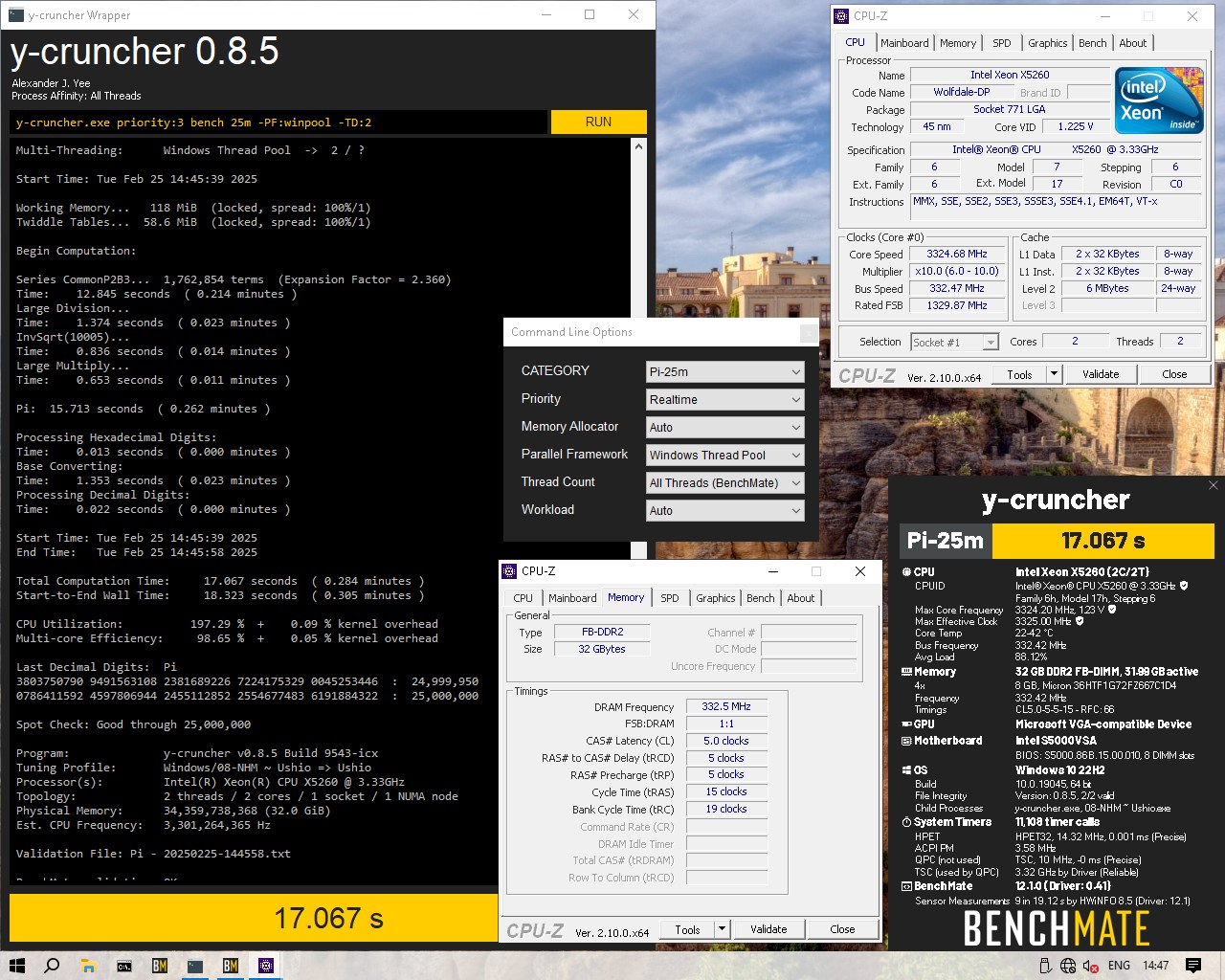Click the CPUID verified shield icon
Viewport: 1225px width, 980px height.
click(x=1184, y=586)
